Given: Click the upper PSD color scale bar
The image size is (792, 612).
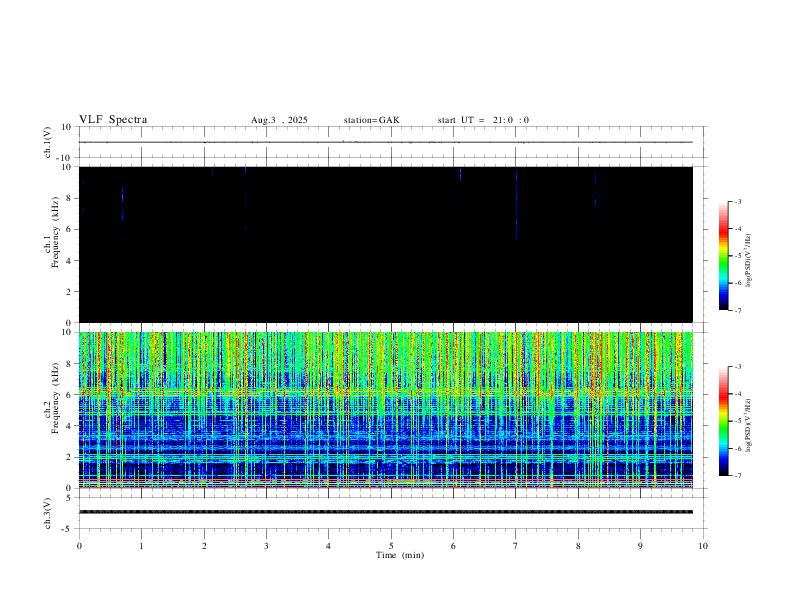Looking at the screenshot, I should pyautogui.click(x=724, y=256).
